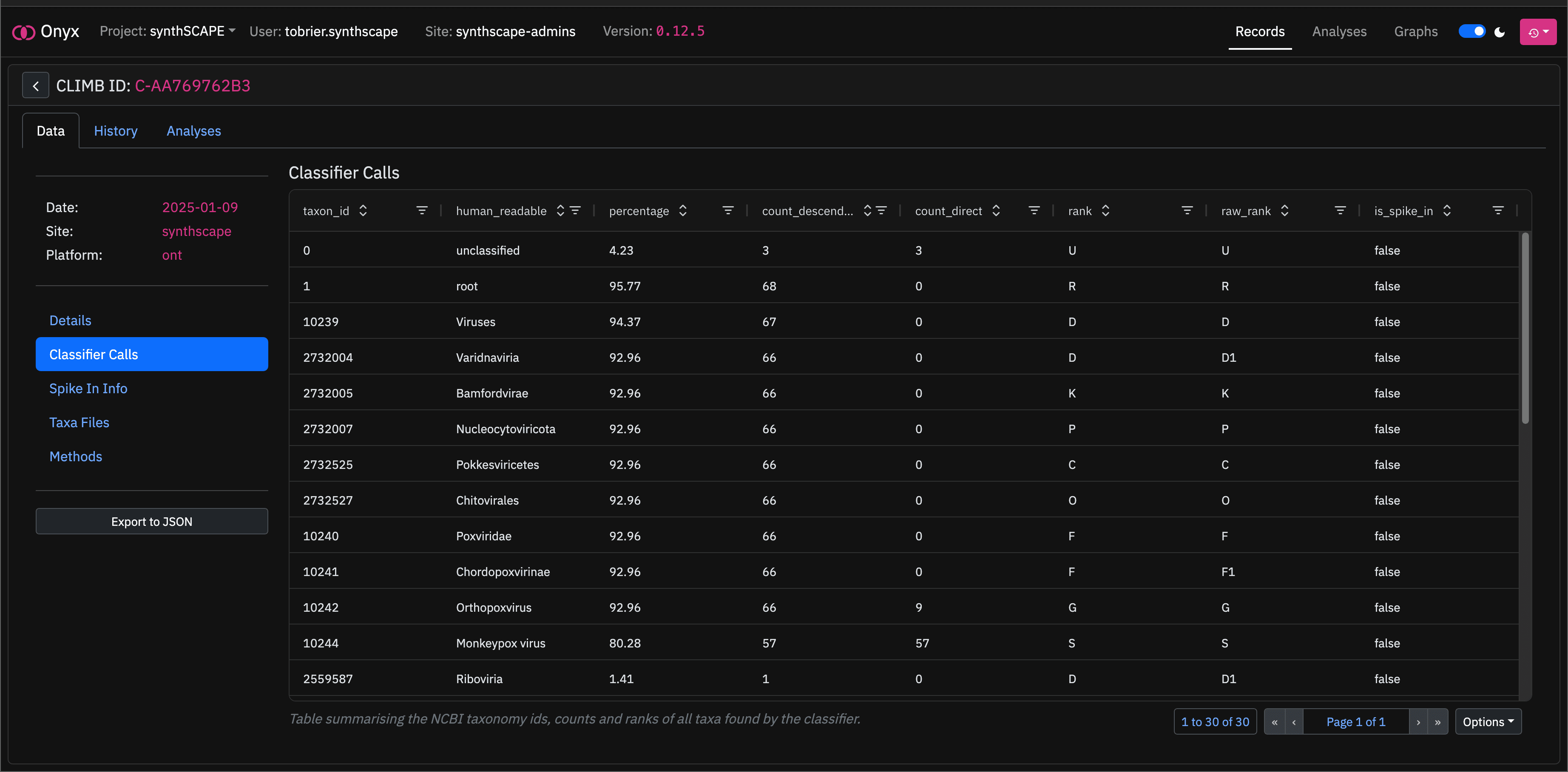Click the back arrow next to CLIMB ID
1568x772 pixels.
(35, 86)
